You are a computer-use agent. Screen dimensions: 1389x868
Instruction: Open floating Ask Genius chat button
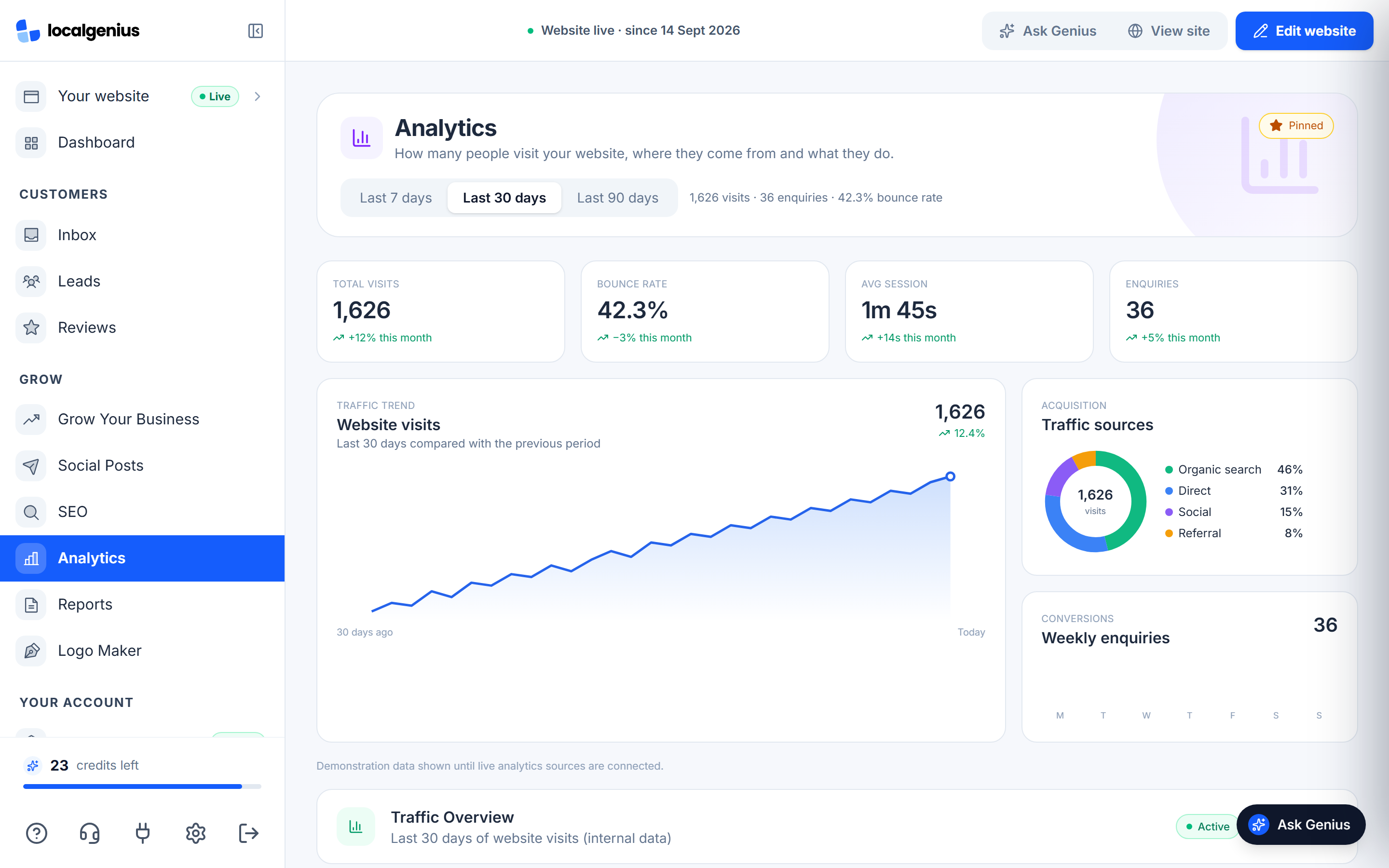pos(1301,825)
